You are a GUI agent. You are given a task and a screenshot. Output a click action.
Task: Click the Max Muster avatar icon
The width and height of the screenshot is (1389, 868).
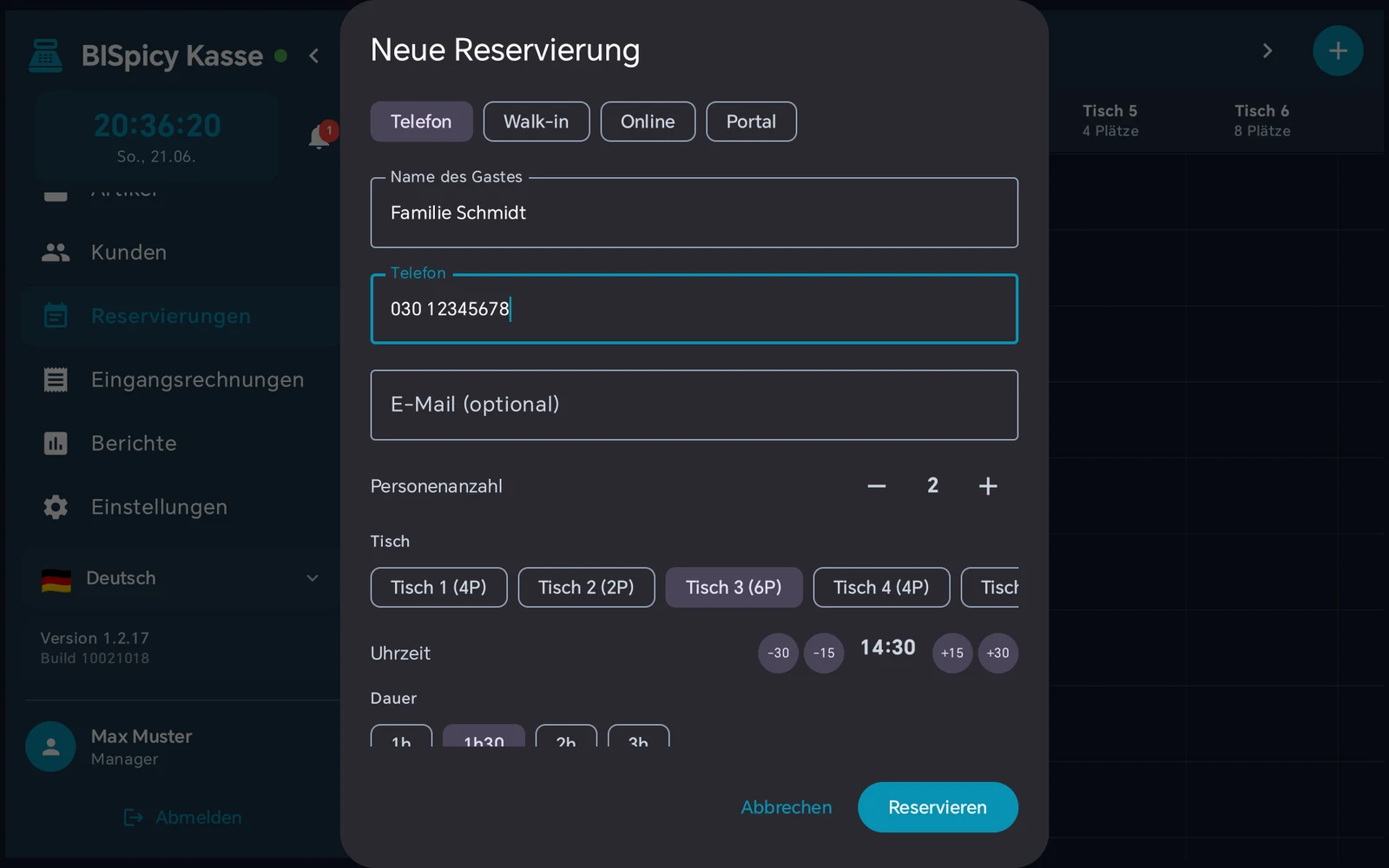point(50,746)
